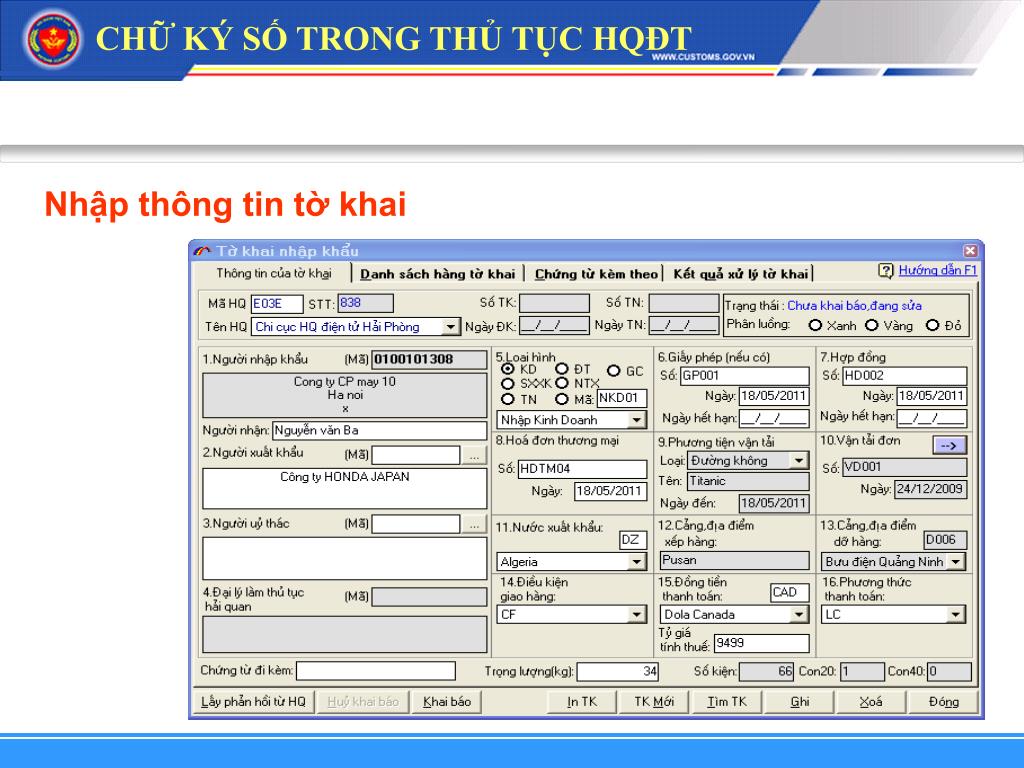Open Người uỷ thác code lookup ellipsis button
Image resolution: width=1024 pixels, height=768 pixels.
tap(474, 524)
